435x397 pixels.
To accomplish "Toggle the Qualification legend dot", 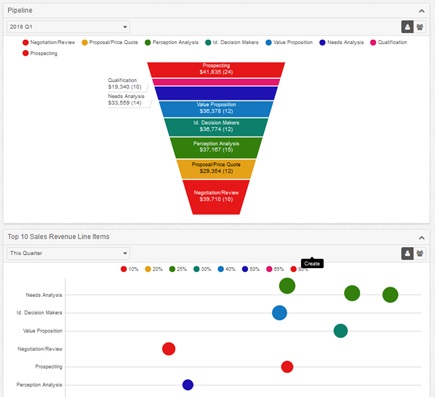I will (373, 42).
